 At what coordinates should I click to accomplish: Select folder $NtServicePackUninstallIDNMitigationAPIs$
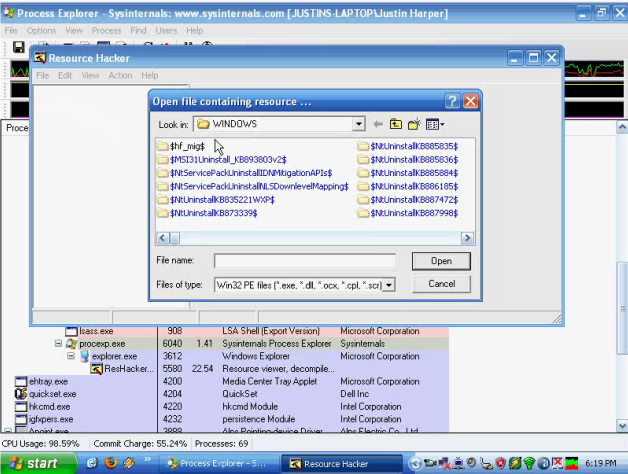click(245, 173)
